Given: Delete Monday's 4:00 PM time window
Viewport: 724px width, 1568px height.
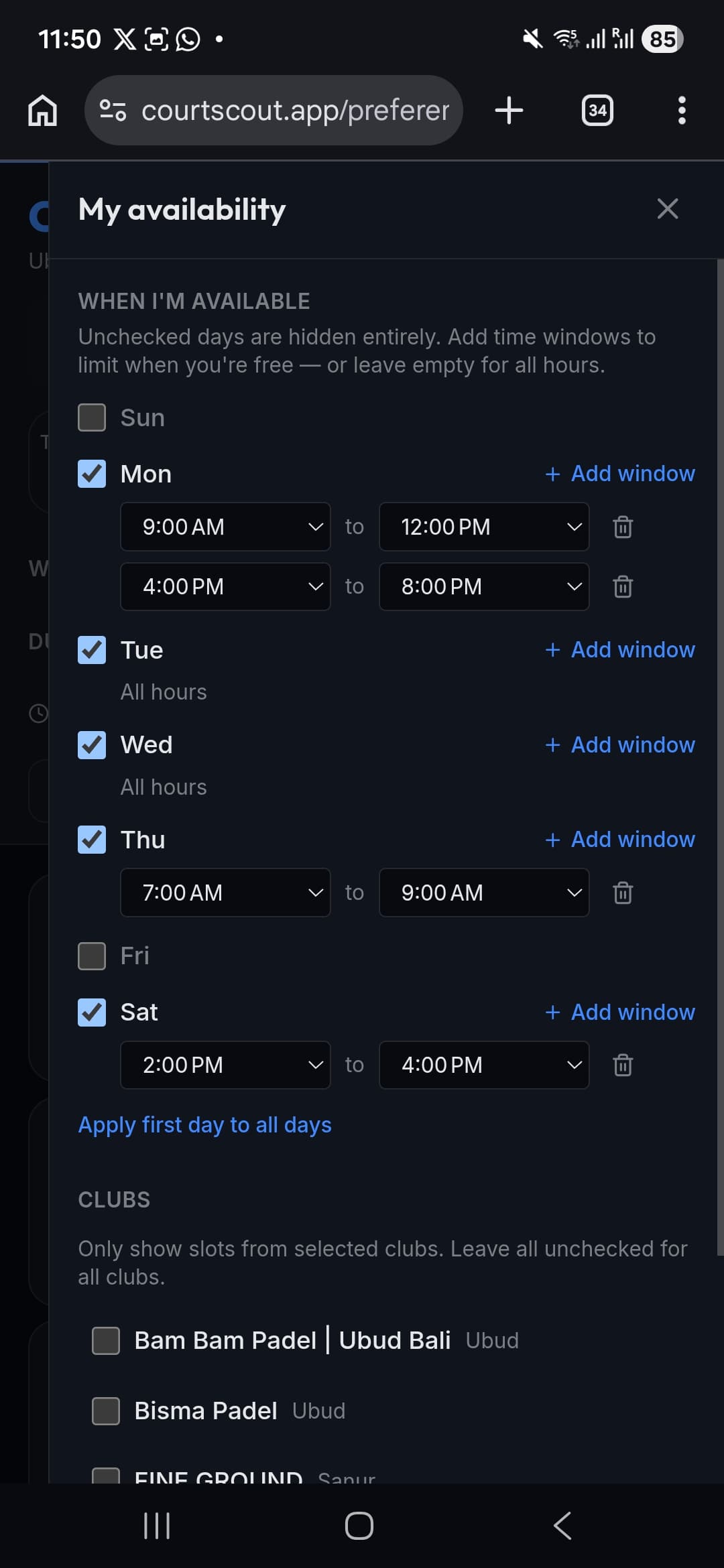Looking at the screenshot, I should 622,587.
